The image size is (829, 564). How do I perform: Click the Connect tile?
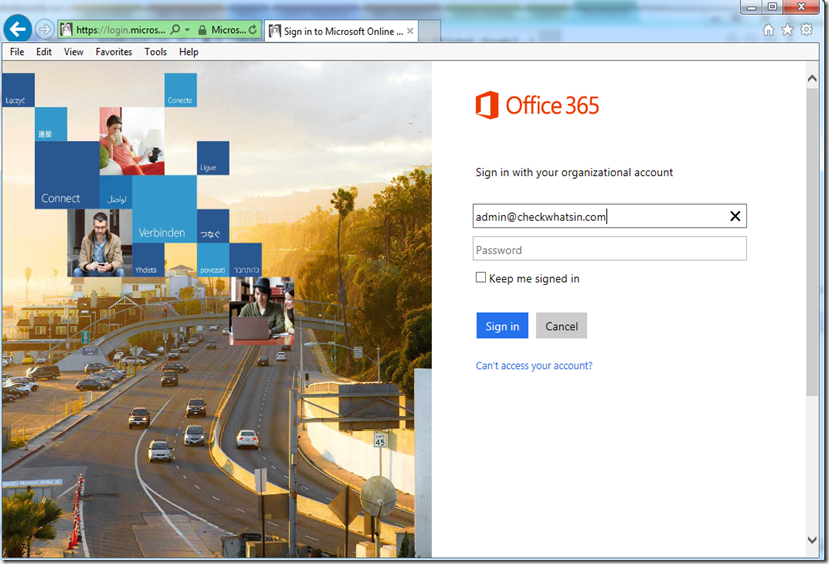[67, 175]
